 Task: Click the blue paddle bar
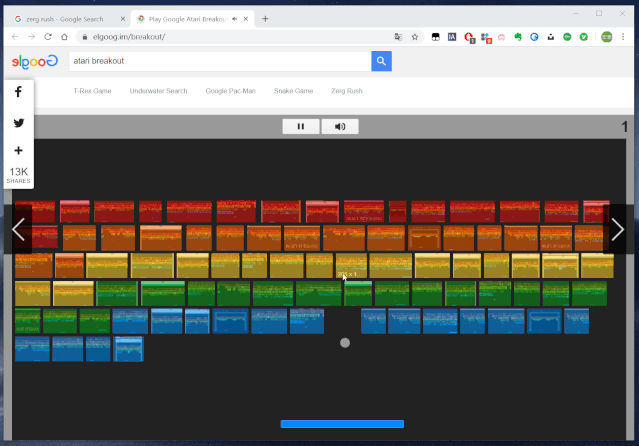click(x=342, y=424)
